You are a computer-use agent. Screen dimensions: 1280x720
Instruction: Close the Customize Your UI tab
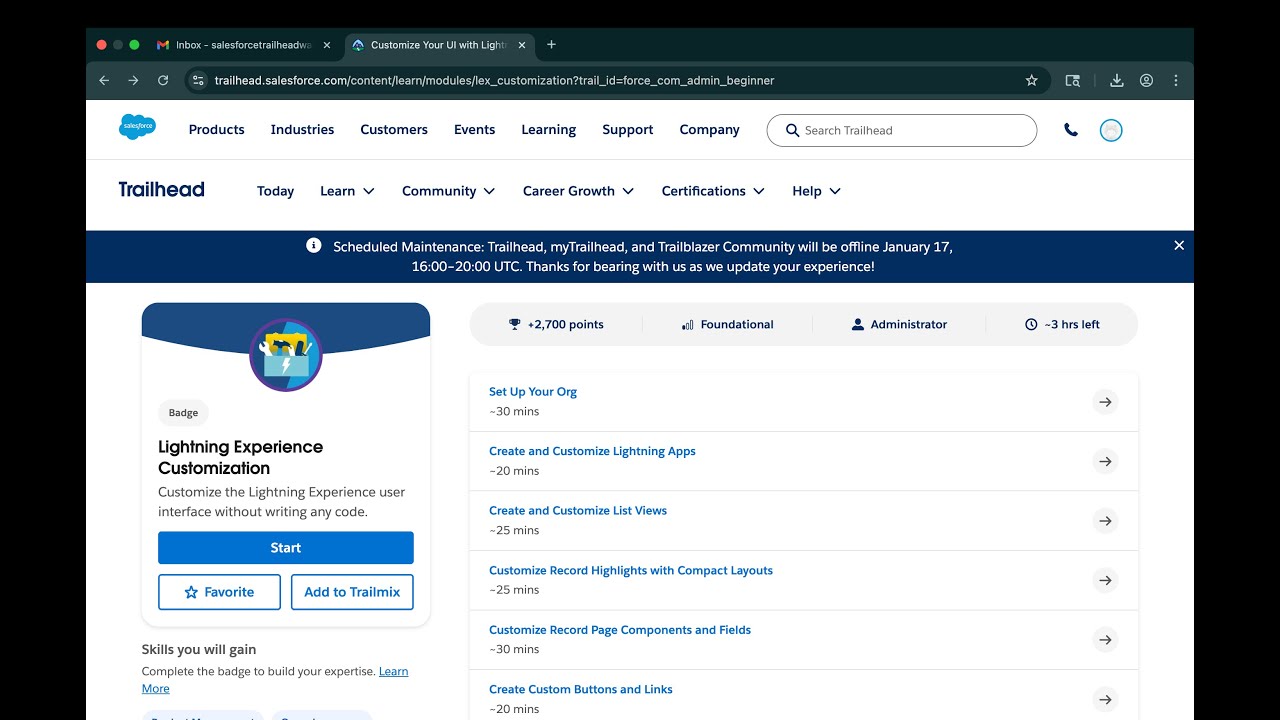(522, 45)
